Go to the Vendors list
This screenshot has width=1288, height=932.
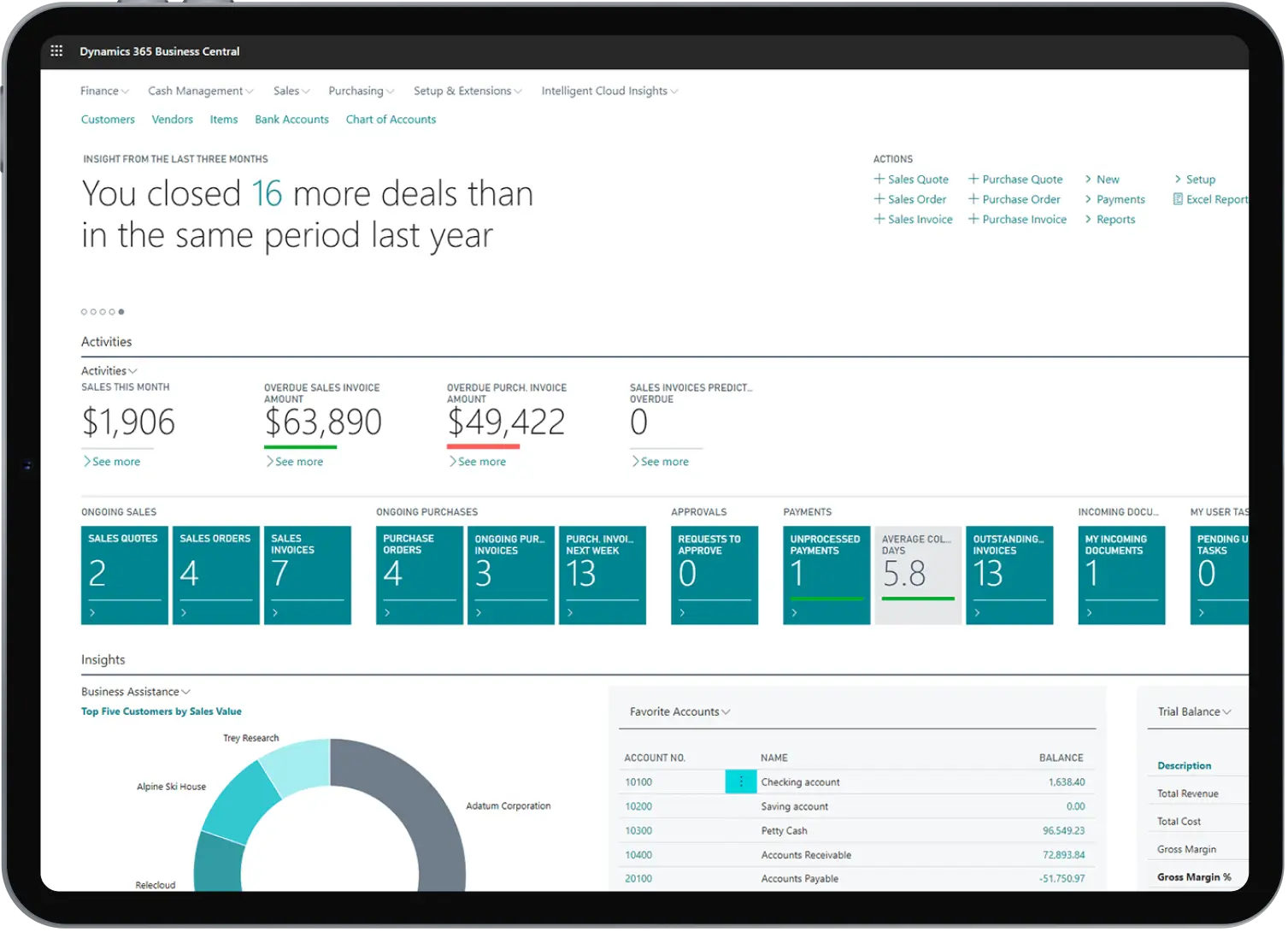(x=173, y=120)
